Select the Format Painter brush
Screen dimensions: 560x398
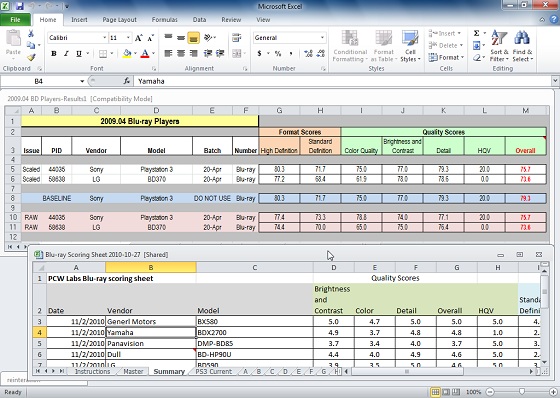[x=31, y=57]
